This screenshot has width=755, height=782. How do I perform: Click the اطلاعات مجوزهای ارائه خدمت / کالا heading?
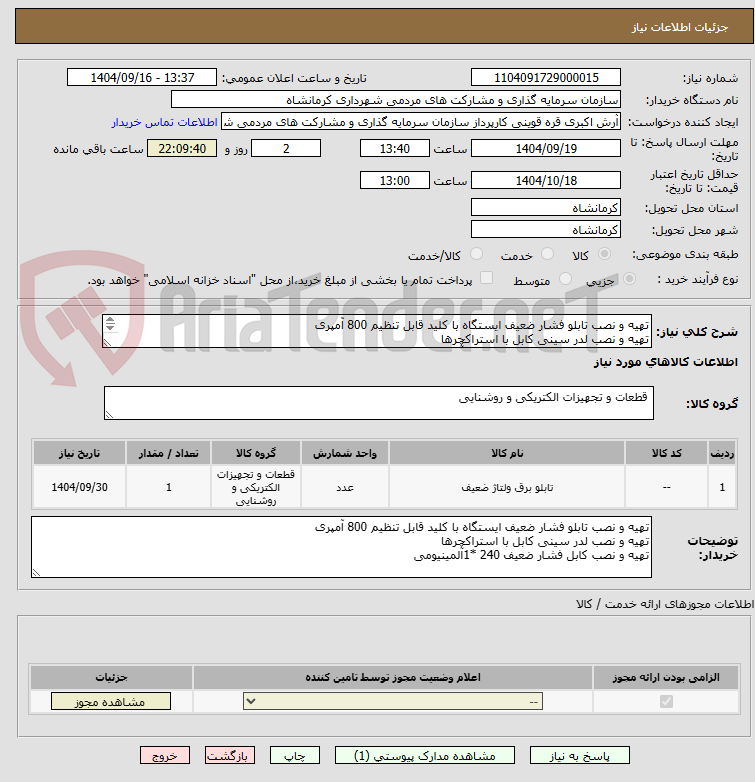tap(665, 604)
